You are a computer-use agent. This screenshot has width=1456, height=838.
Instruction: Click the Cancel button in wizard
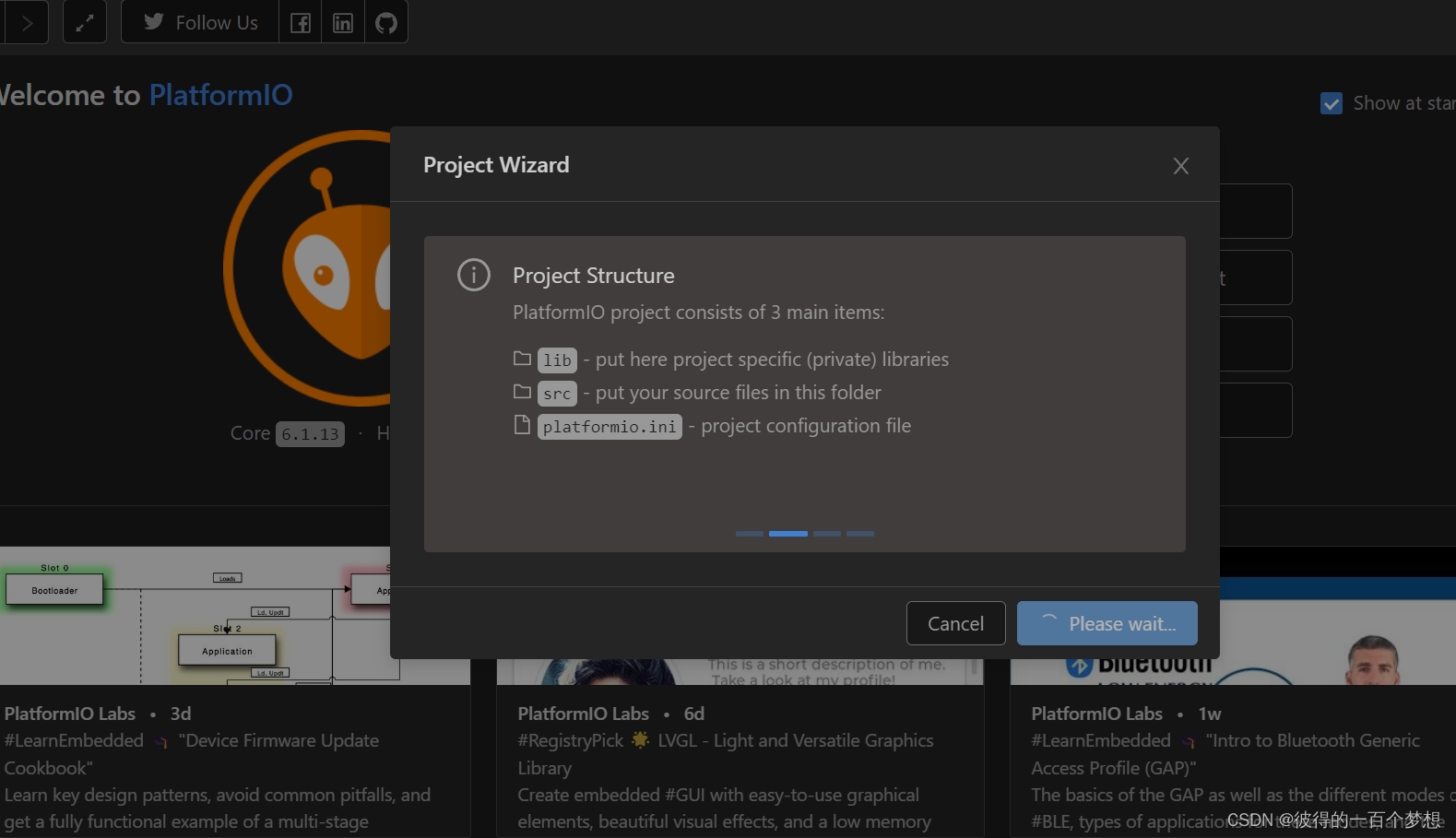click(x=956, y=623)
